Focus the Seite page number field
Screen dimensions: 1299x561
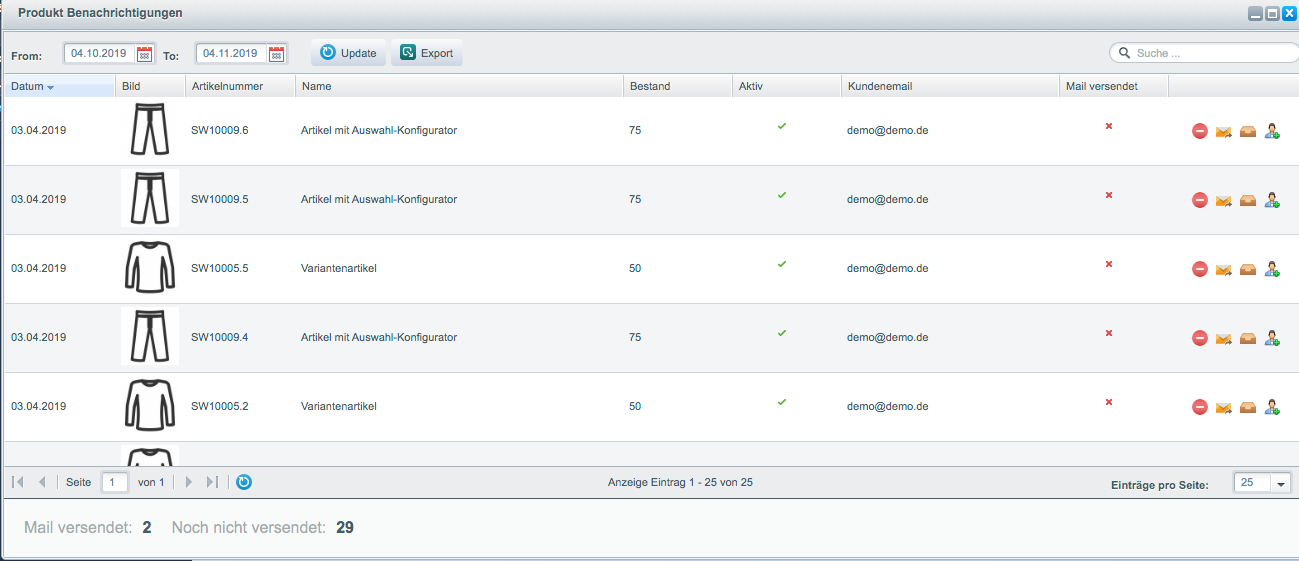click(x=115, y=482)
